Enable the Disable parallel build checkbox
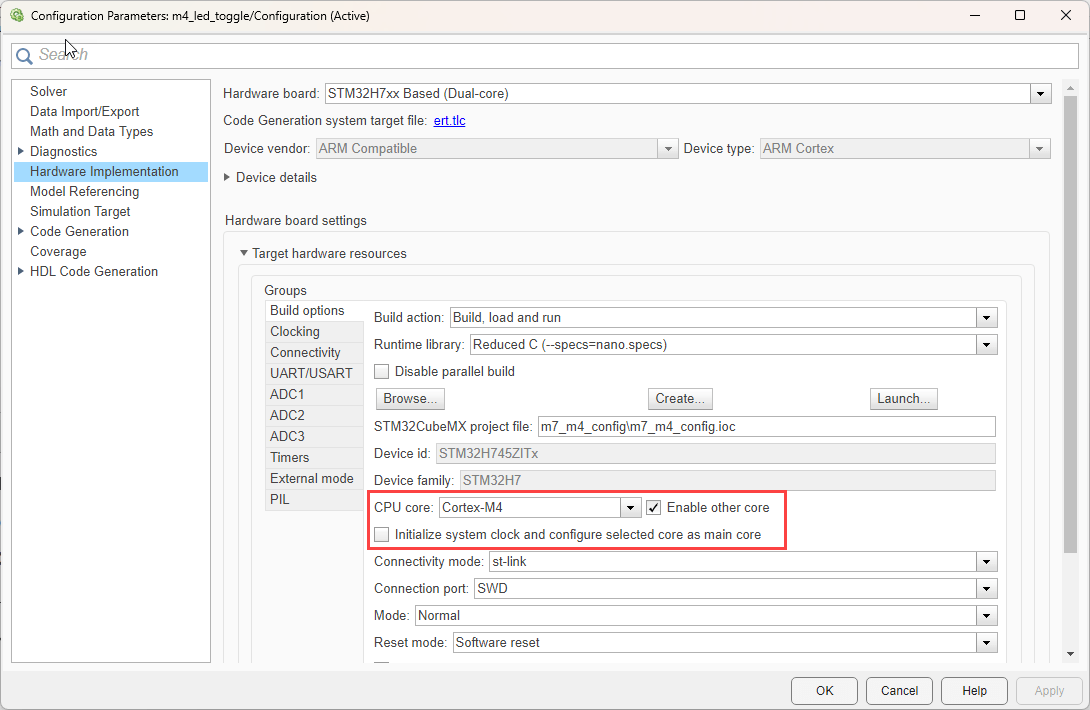Screen dimensions: 1090x710 381,371
